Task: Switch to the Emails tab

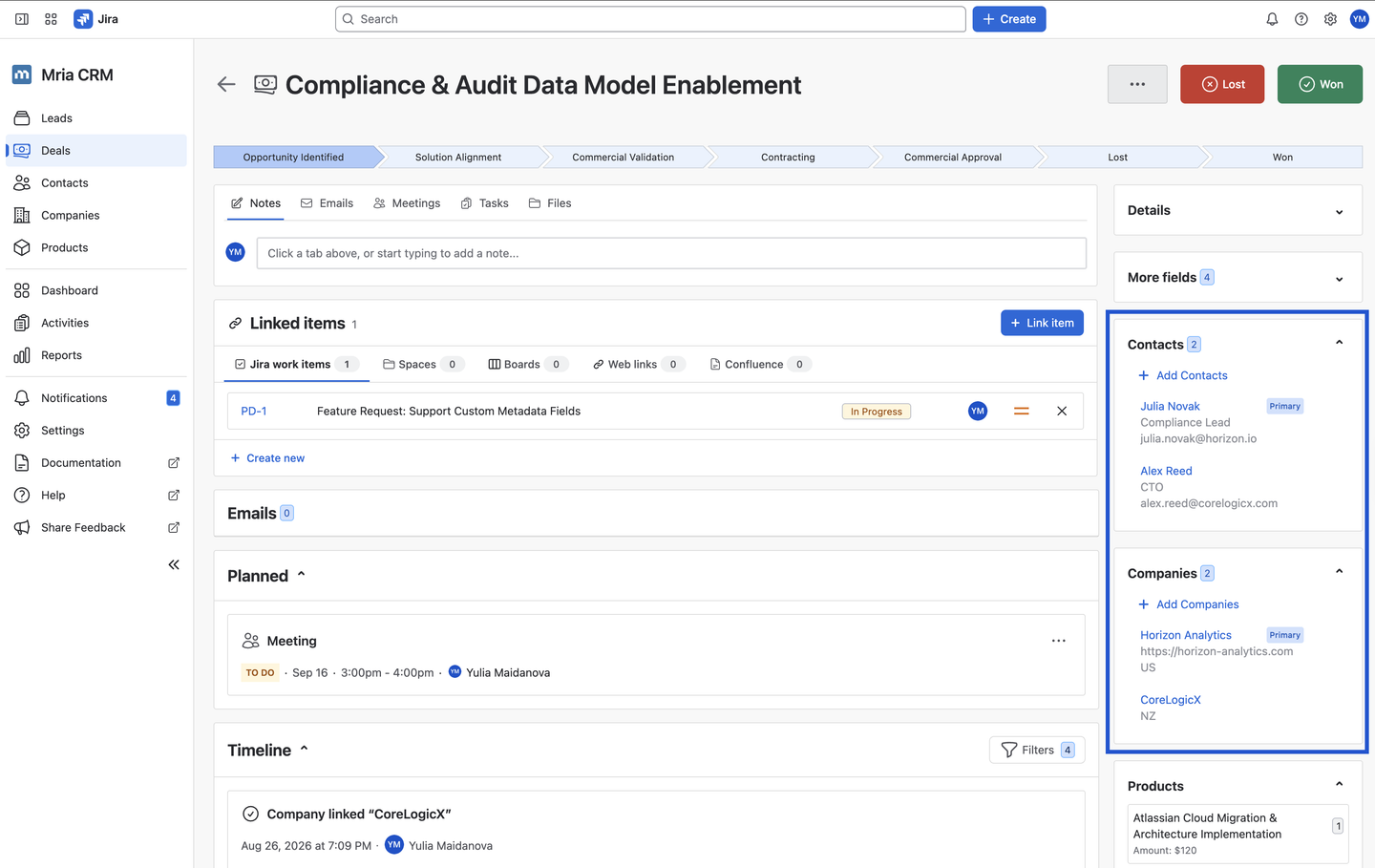Action: [327, 203]
